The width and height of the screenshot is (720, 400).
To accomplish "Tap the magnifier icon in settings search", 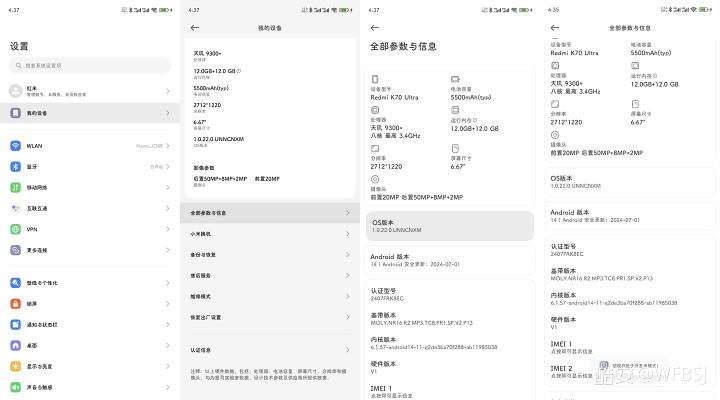I will [x=18, y=66].
